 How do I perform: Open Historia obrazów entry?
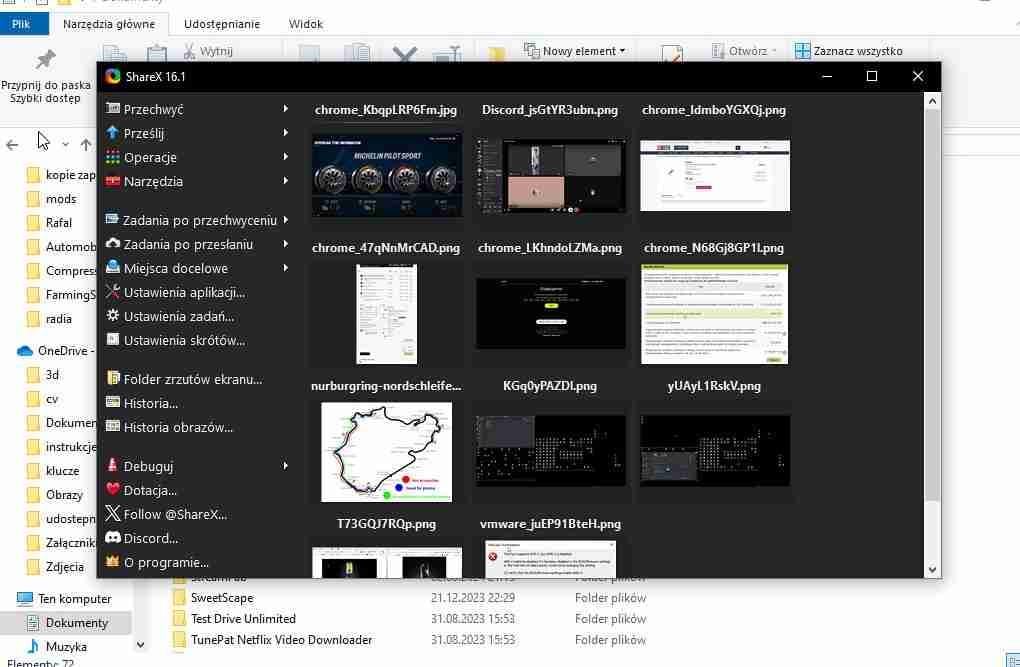click(x=170, y=428)
